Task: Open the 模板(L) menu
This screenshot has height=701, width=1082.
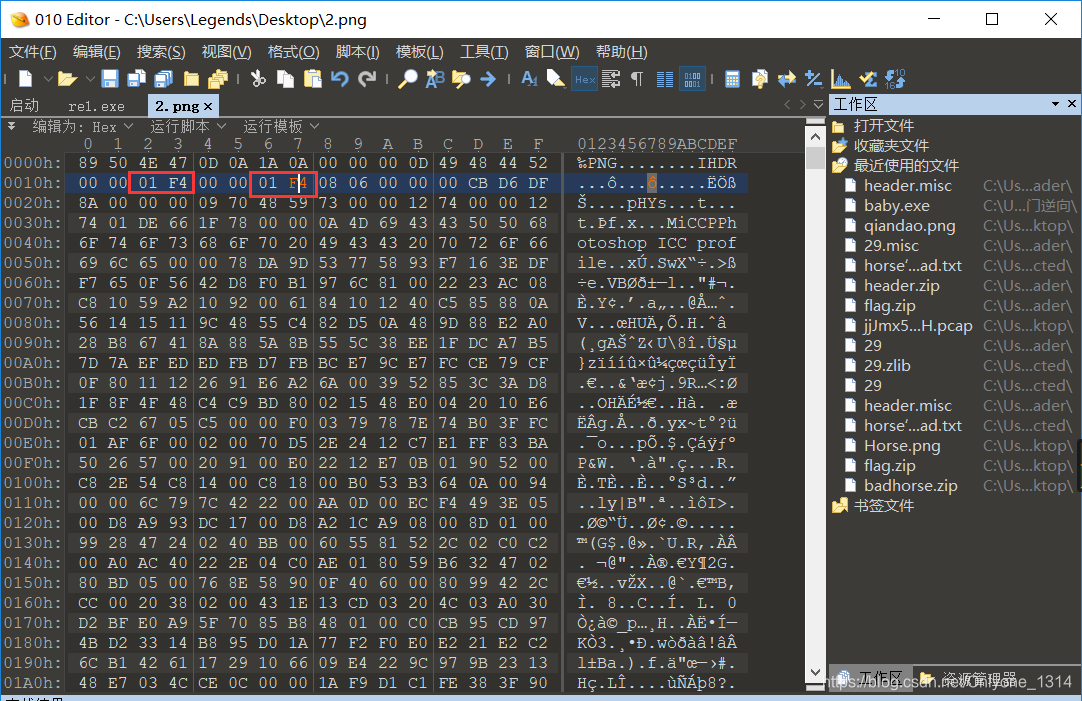Action: click(x=420, y=52)
